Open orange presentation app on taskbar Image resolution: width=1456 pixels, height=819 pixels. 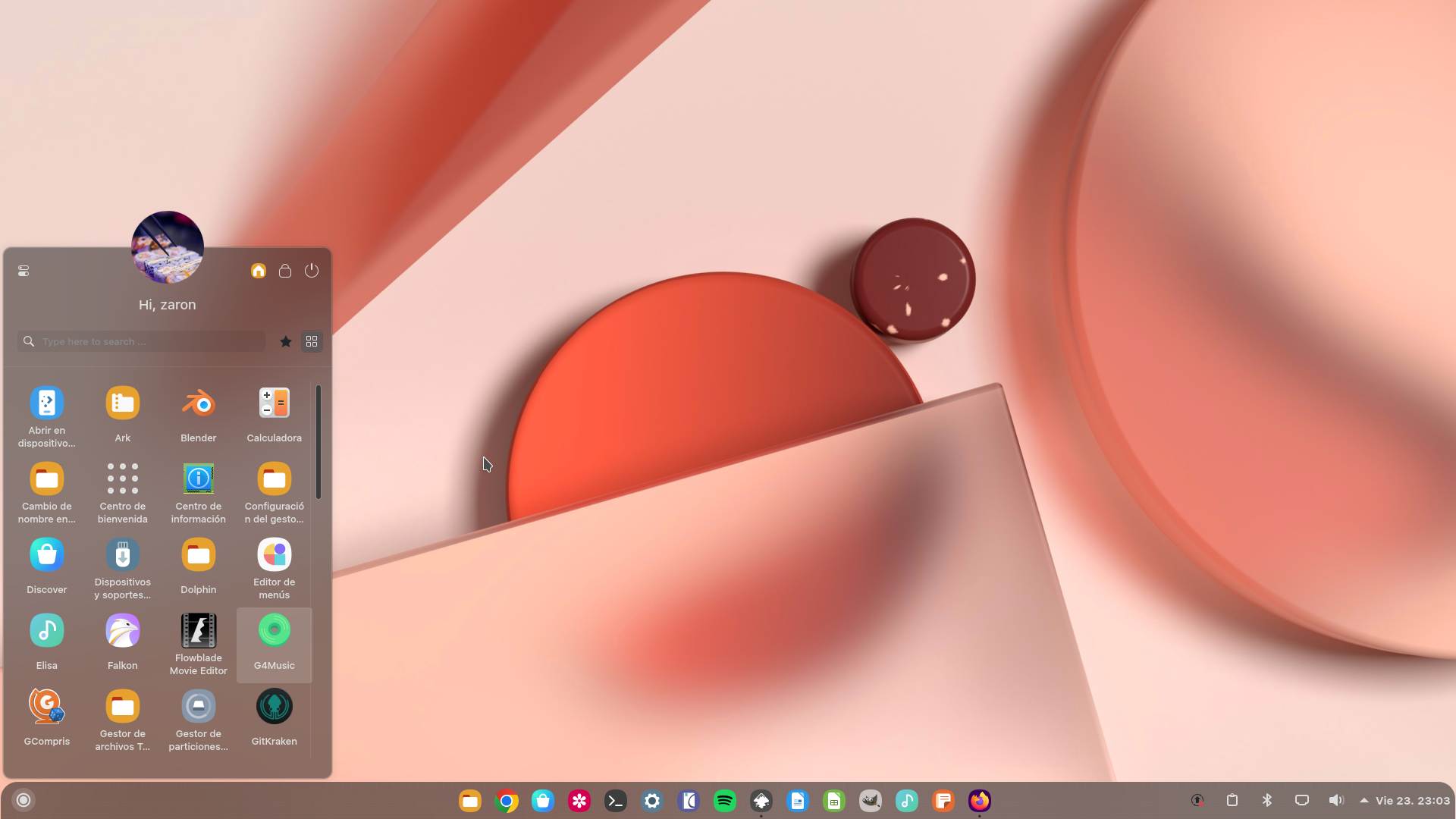(x=943, y=801)
